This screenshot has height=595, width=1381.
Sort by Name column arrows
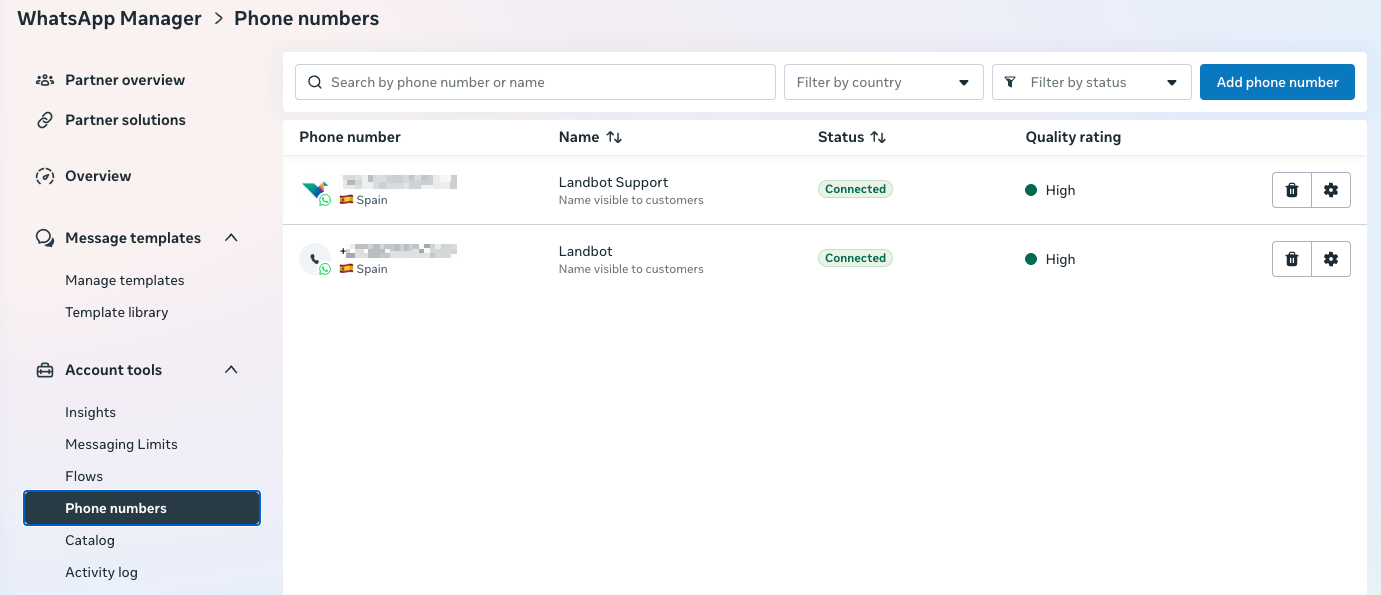coord(614,137)
